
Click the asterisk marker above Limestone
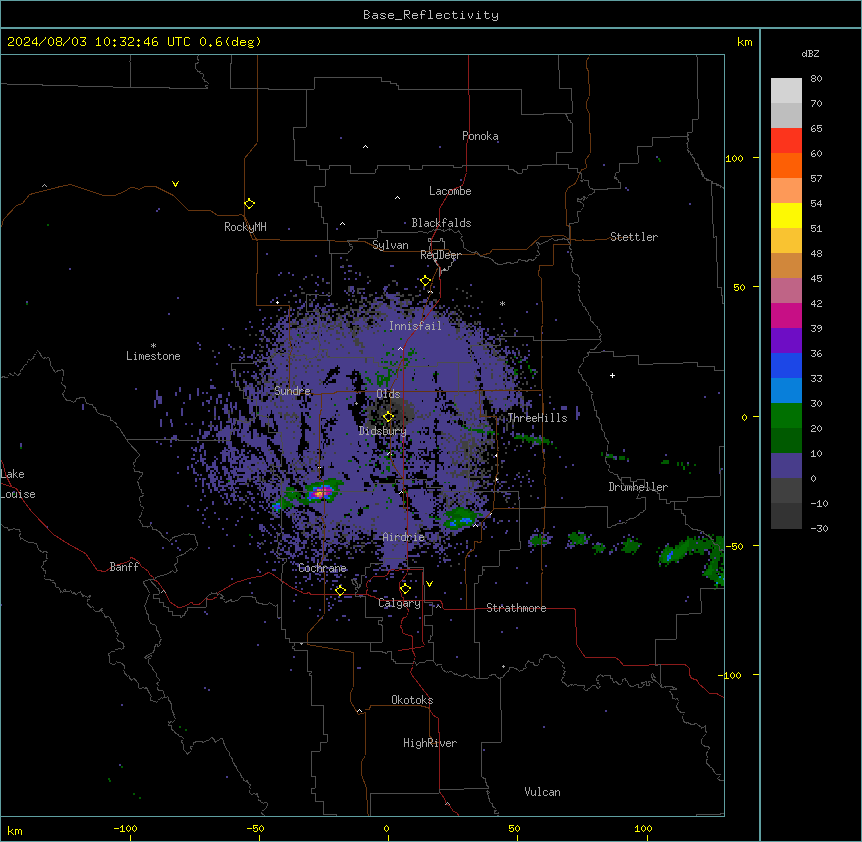(x=153, y=345)
